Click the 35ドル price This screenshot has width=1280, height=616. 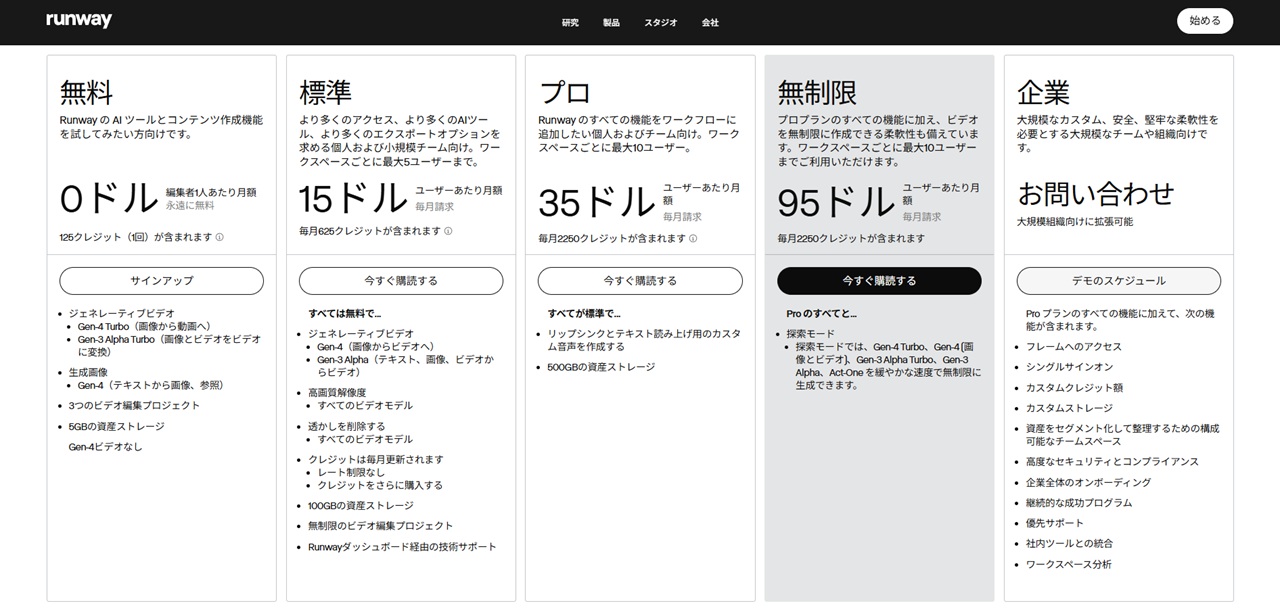click(x=596, y=203)
